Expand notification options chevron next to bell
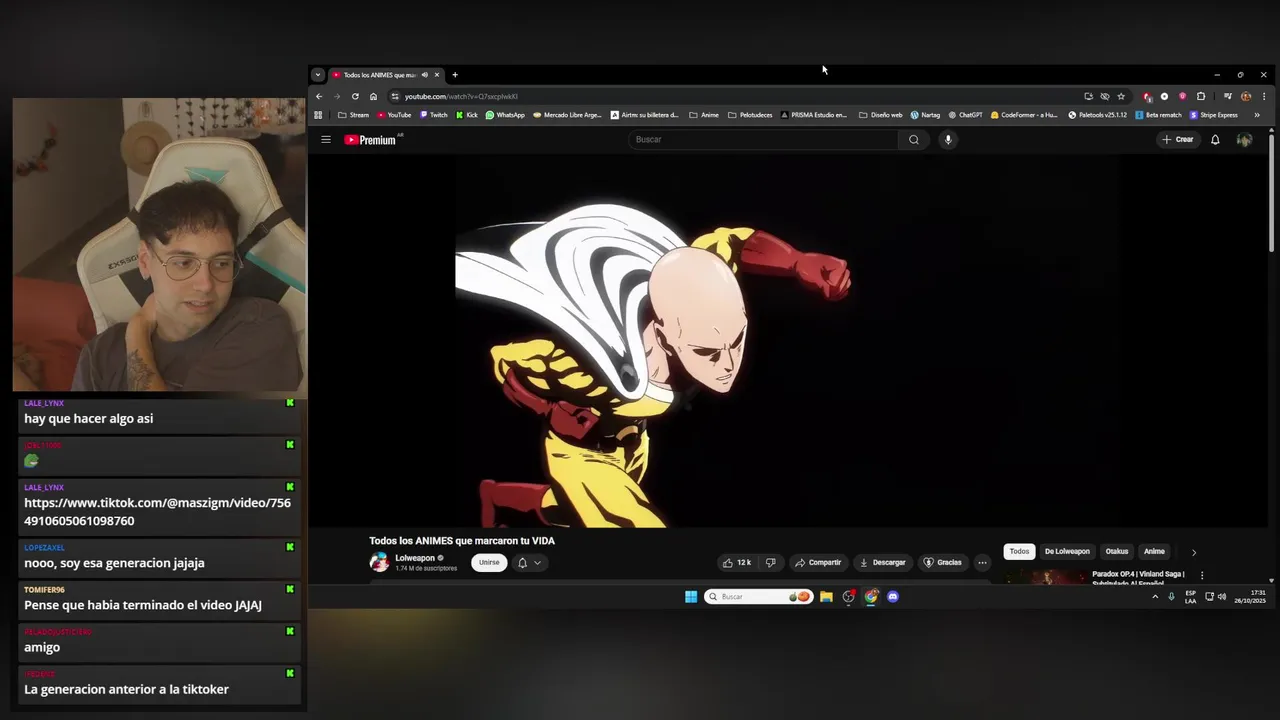Image resolution: width=1280 pixels, height=720 pixels. tap(537, 563)
